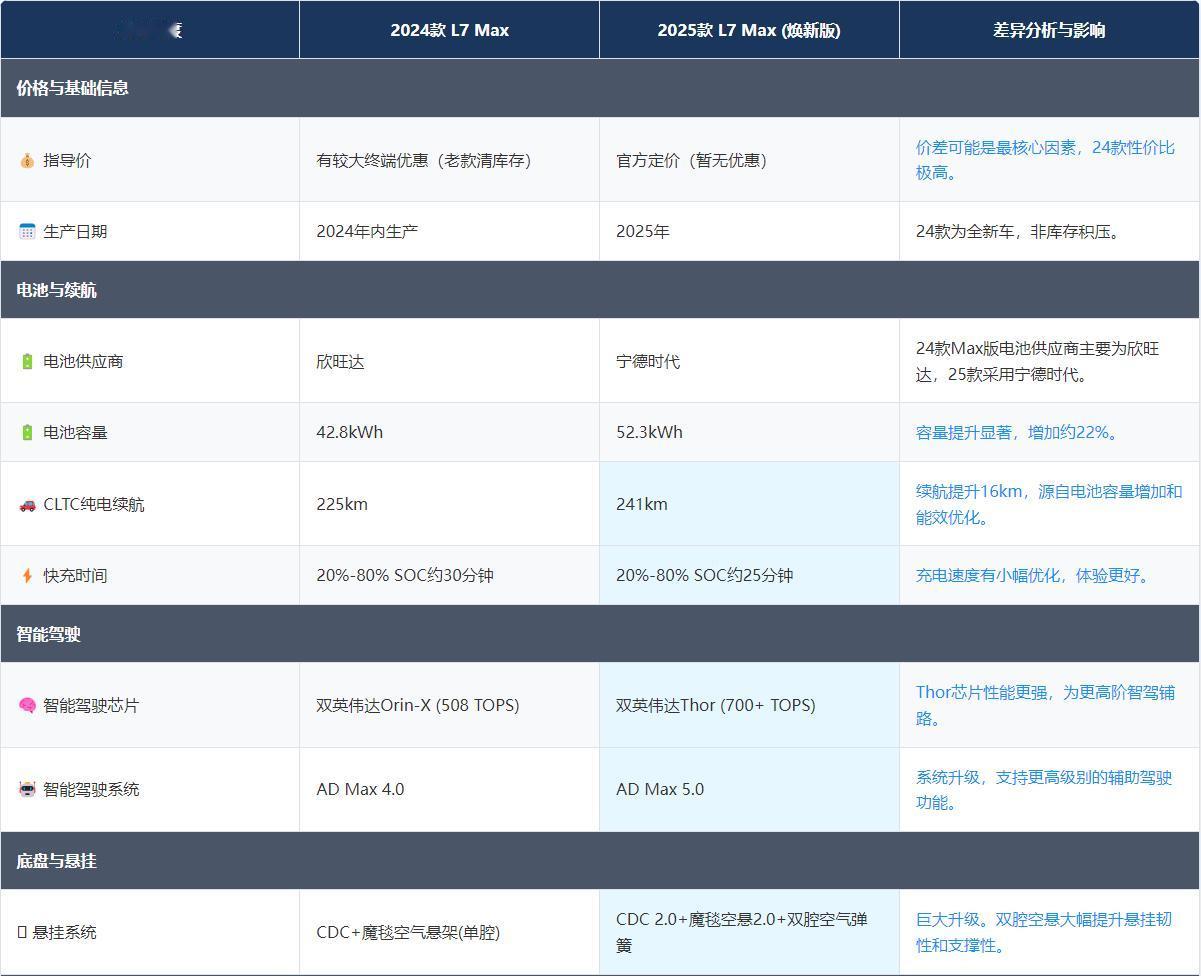Screen dimensions: 1201x976
Task: Click the 指导价 row label
Action: tap(67, 160)
